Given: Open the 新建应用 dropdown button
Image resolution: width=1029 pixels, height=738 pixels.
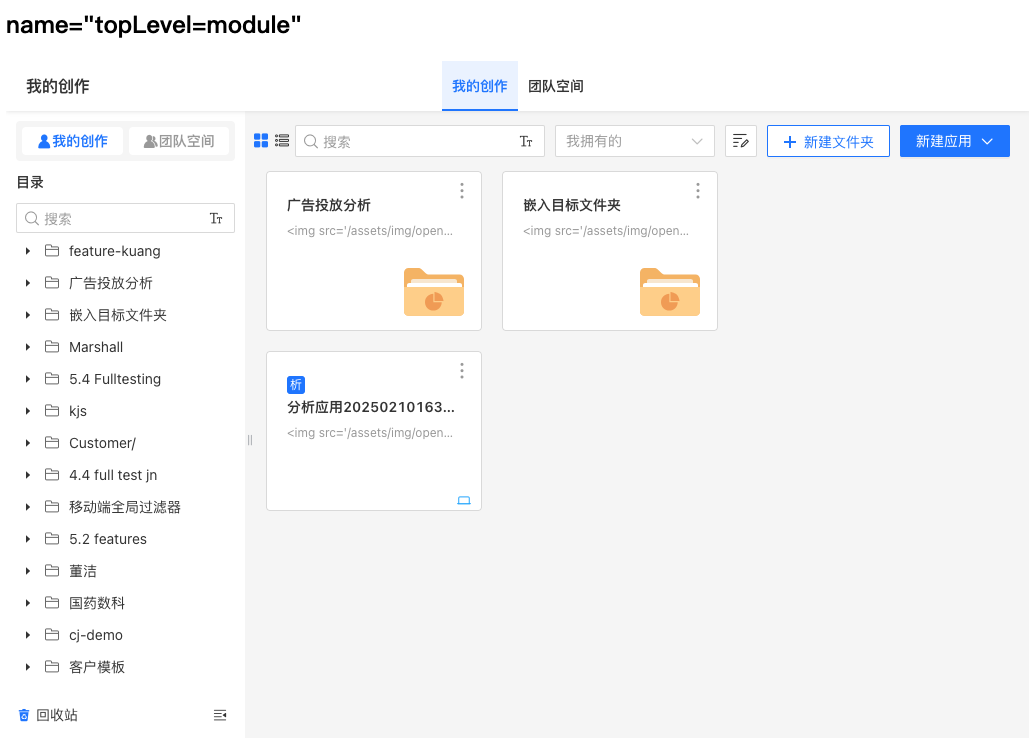Looking at the screenshot, I should pyautogui.click(x=954, y=141).
